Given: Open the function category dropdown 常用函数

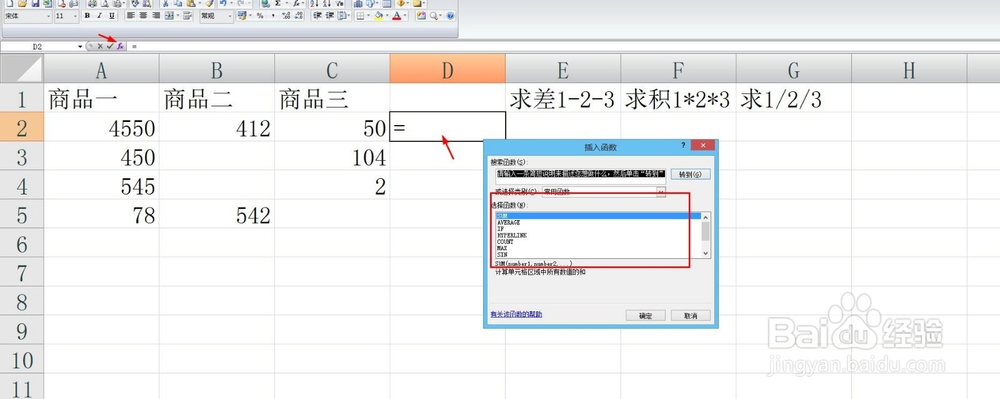Looking at the screenshot, I should 661,191.
